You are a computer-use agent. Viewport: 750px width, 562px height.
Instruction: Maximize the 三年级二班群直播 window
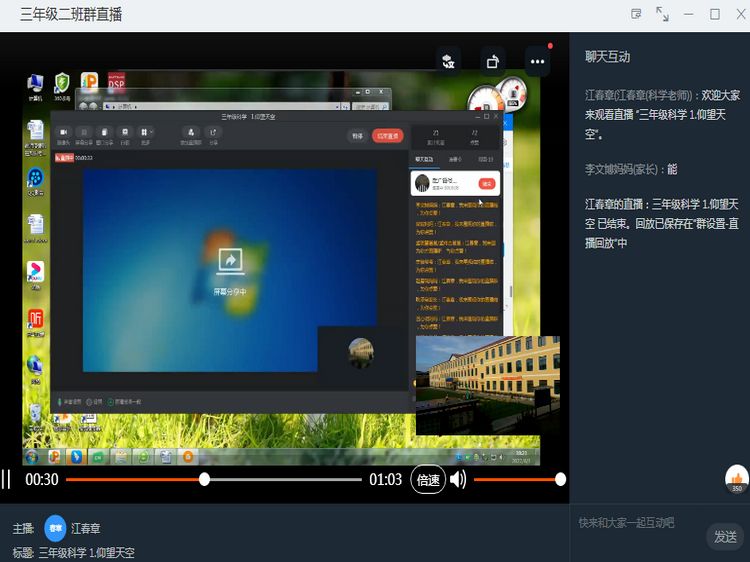[714, 14]
